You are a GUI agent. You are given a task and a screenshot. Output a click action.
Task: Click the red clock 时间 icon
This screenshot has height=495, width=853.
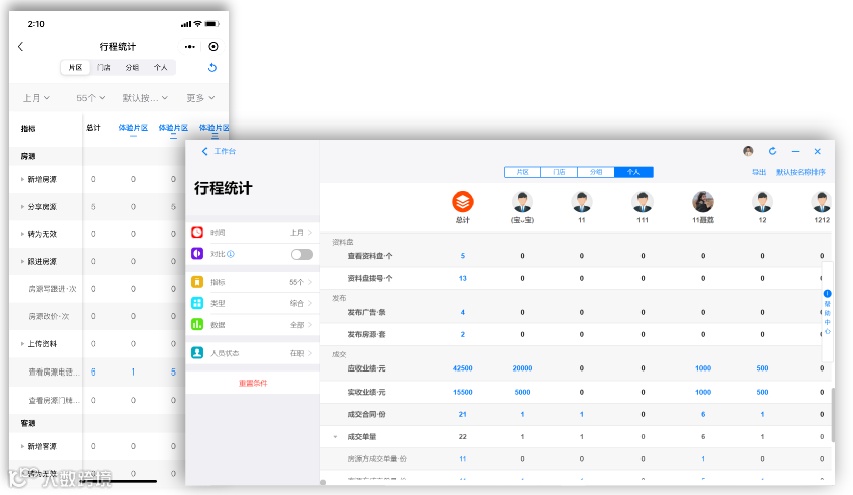(x=197, y=232)
